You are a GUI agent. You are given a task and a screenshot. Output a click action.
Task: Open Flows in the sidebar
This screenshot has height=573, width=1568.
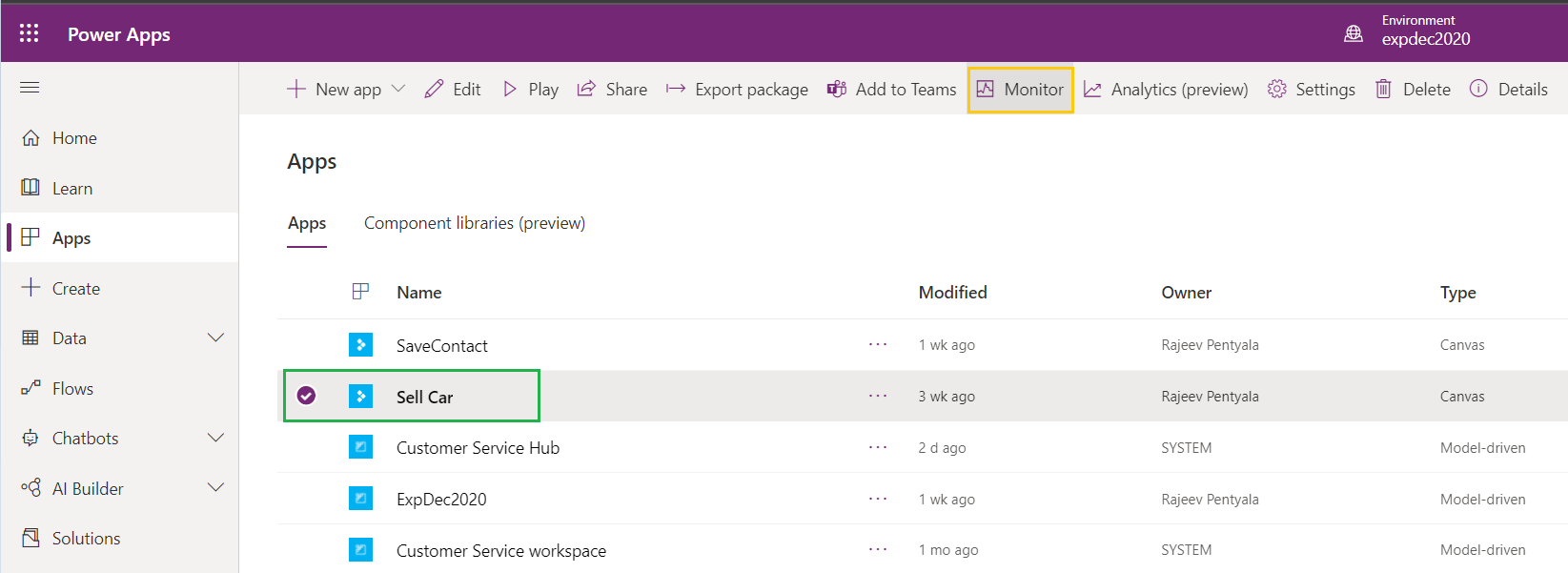point(119,388)
